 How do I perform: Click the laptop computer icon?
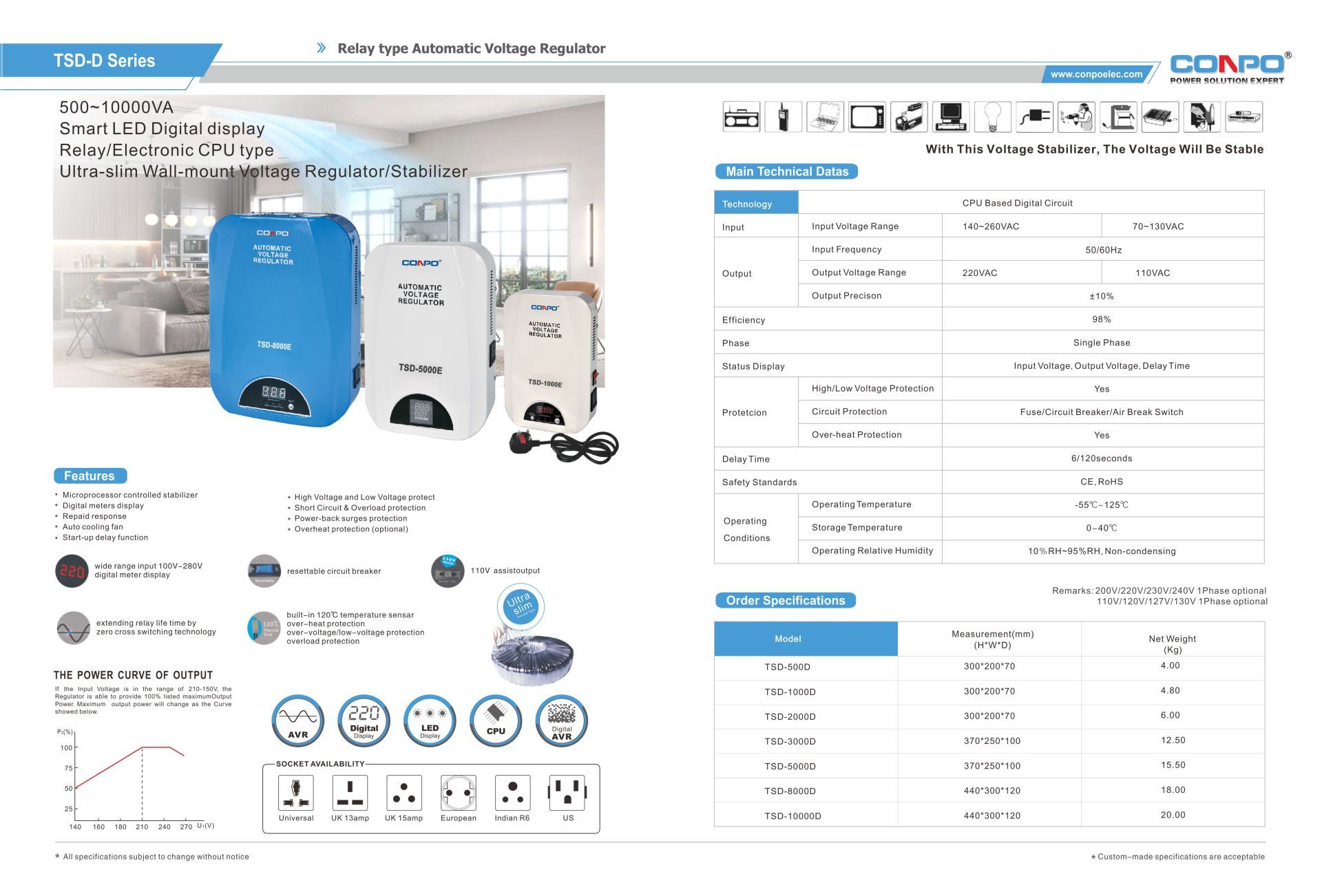[826, 116]
